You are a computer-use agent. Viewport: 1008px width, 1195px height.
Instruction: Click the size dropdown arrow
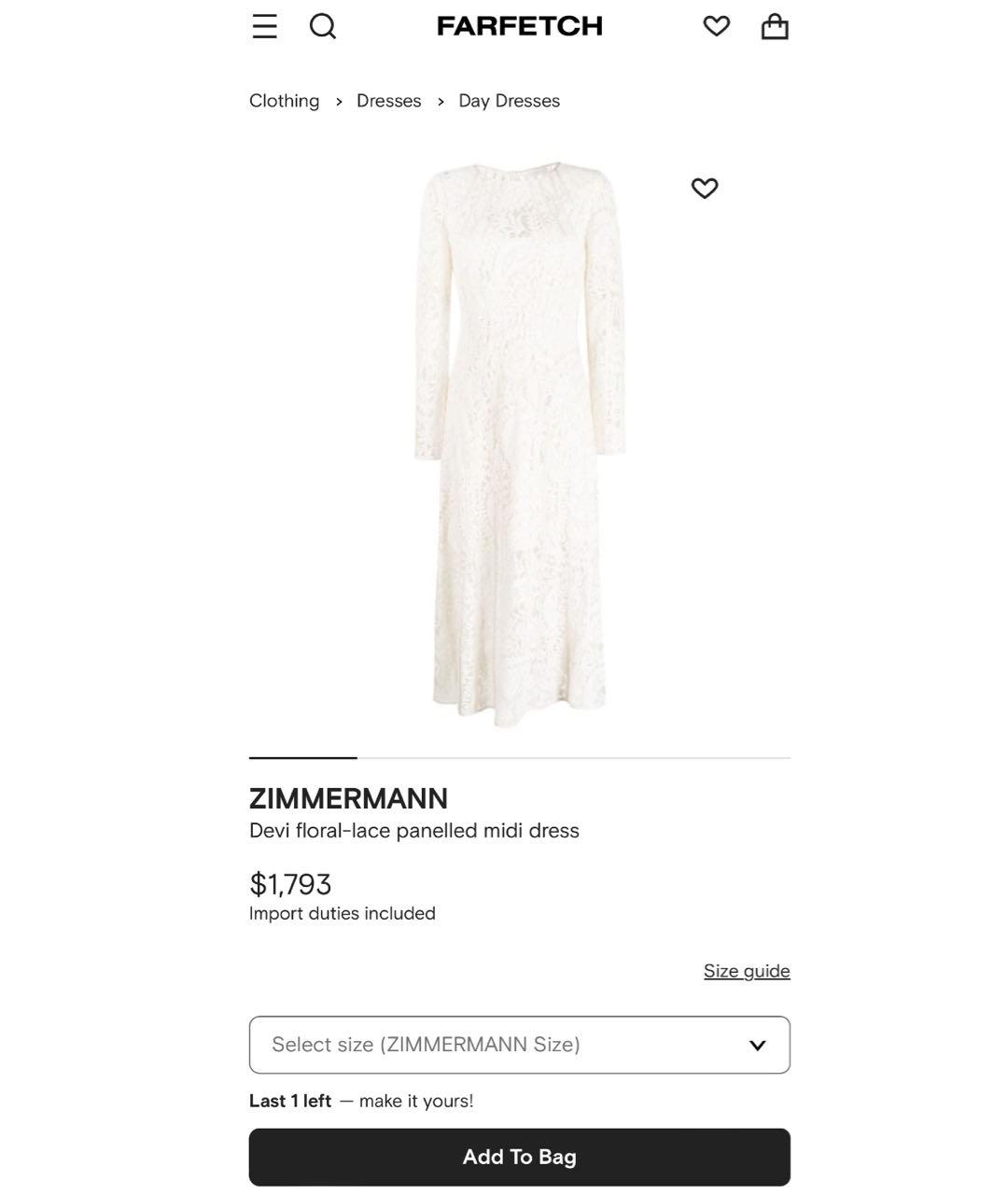click(x=758, y=1046)
